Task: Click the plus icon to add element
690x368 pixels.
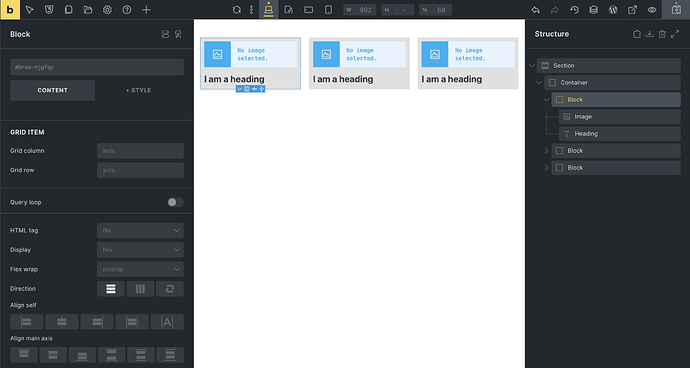Action: [146, 10]
